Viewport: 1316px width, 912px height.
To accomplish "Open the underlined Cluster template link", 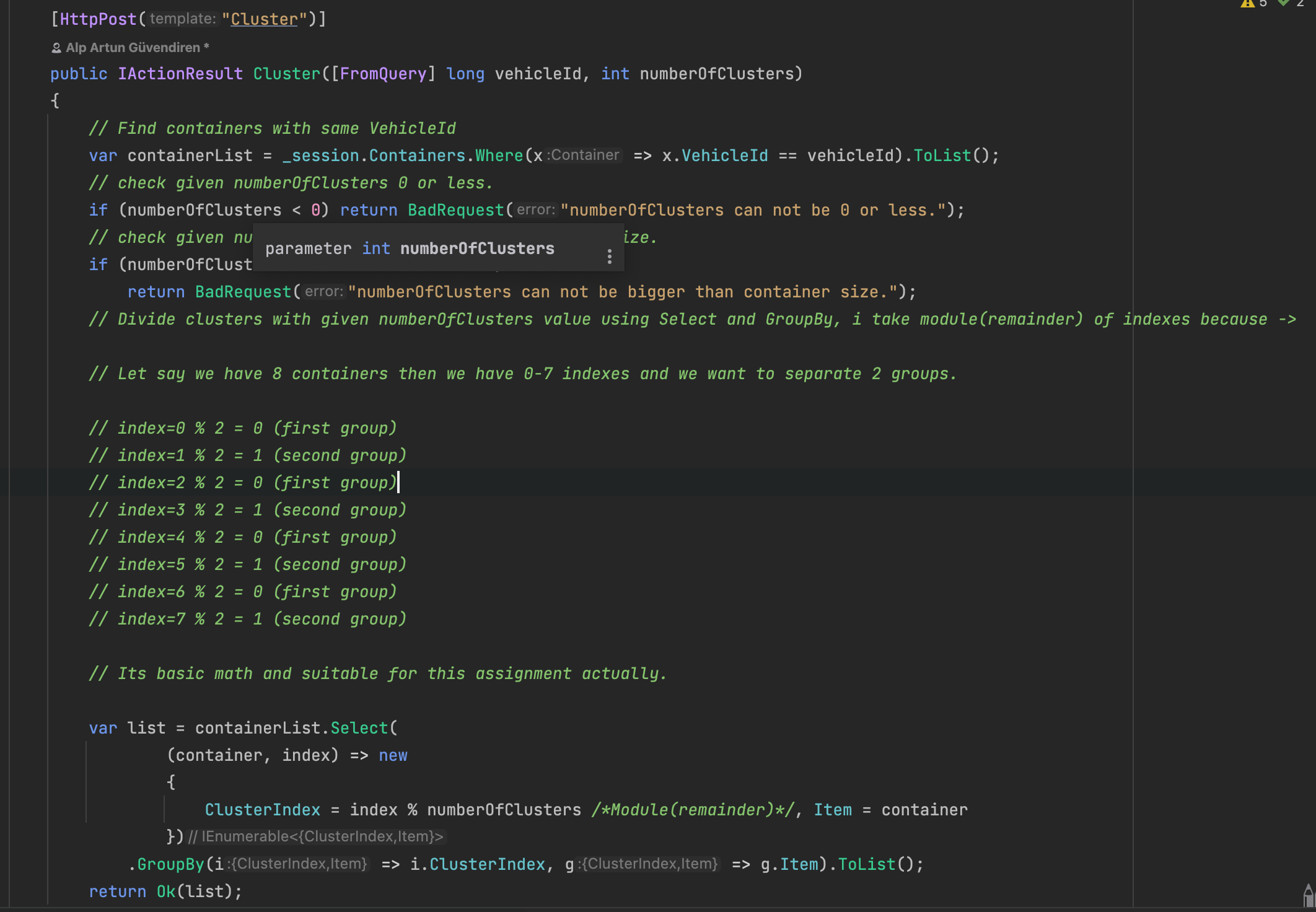I will (264, 19).
